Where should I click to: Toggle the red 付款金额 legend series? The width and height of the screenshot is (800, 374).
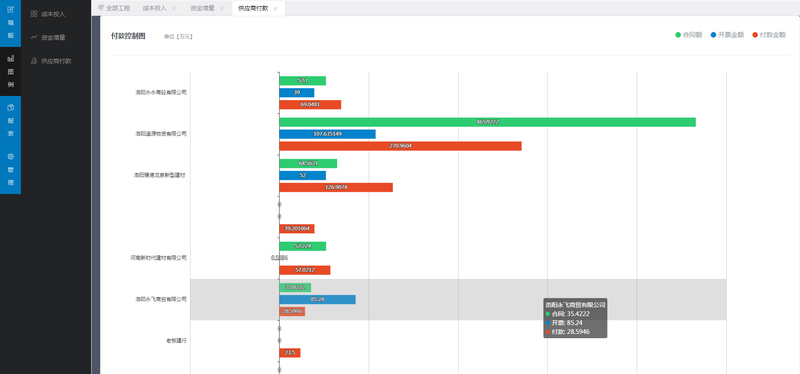click(769, 35)
